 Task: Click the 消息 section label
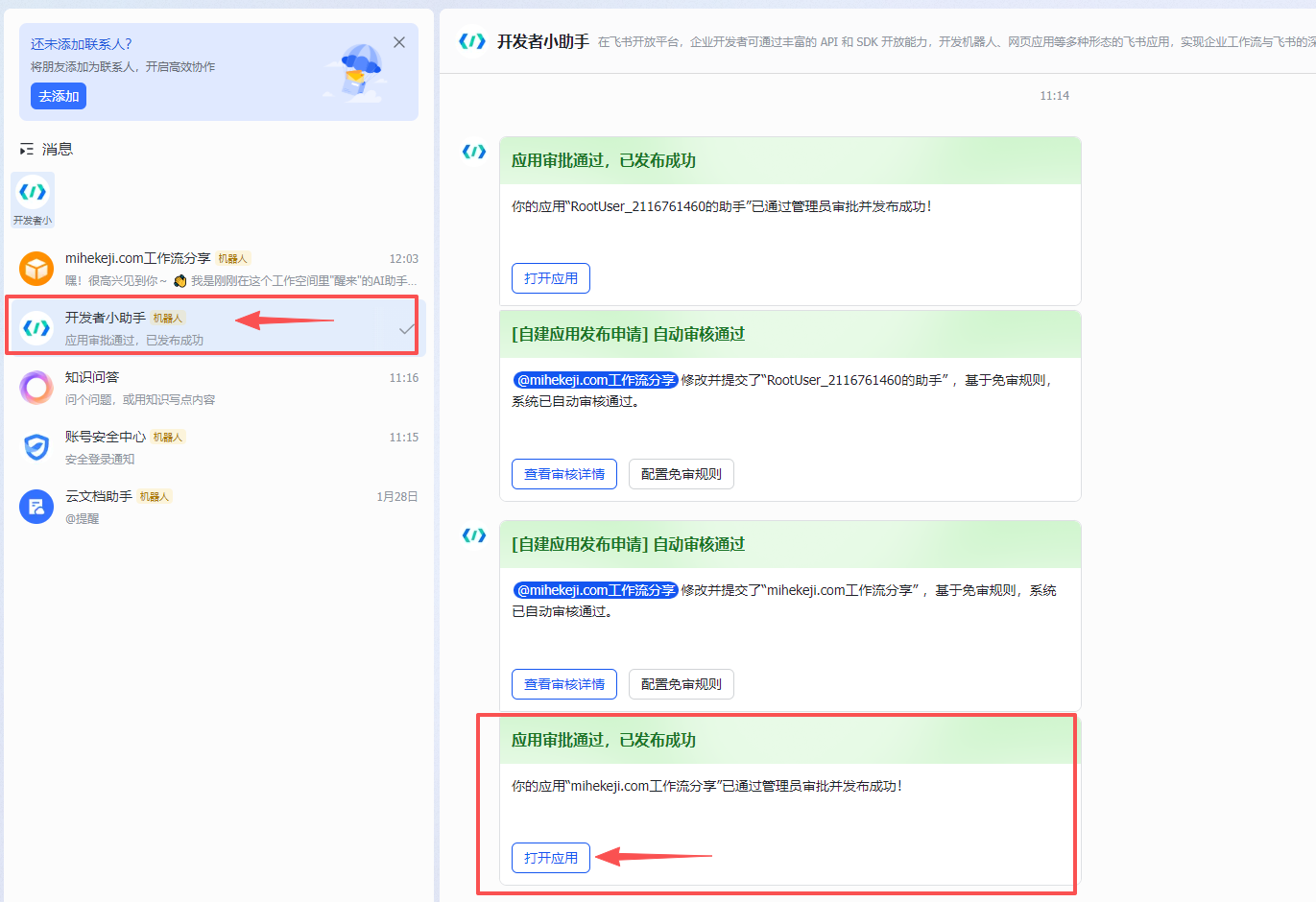(58, 149)
